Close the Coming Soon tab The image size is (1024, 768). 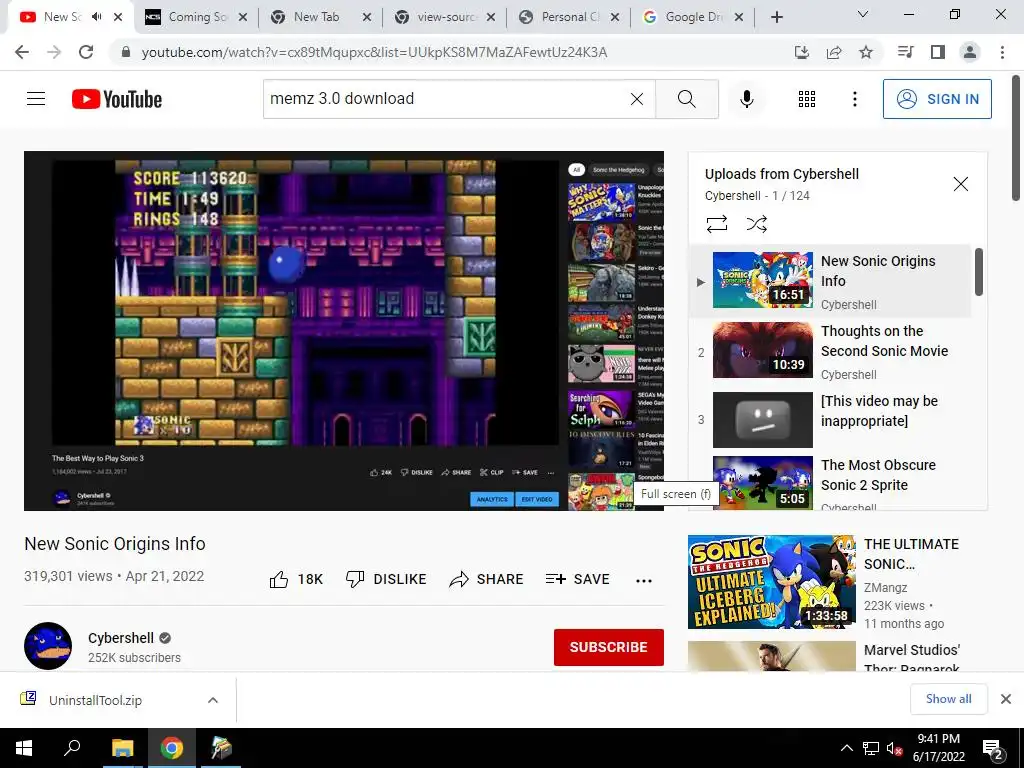point(243,18)
